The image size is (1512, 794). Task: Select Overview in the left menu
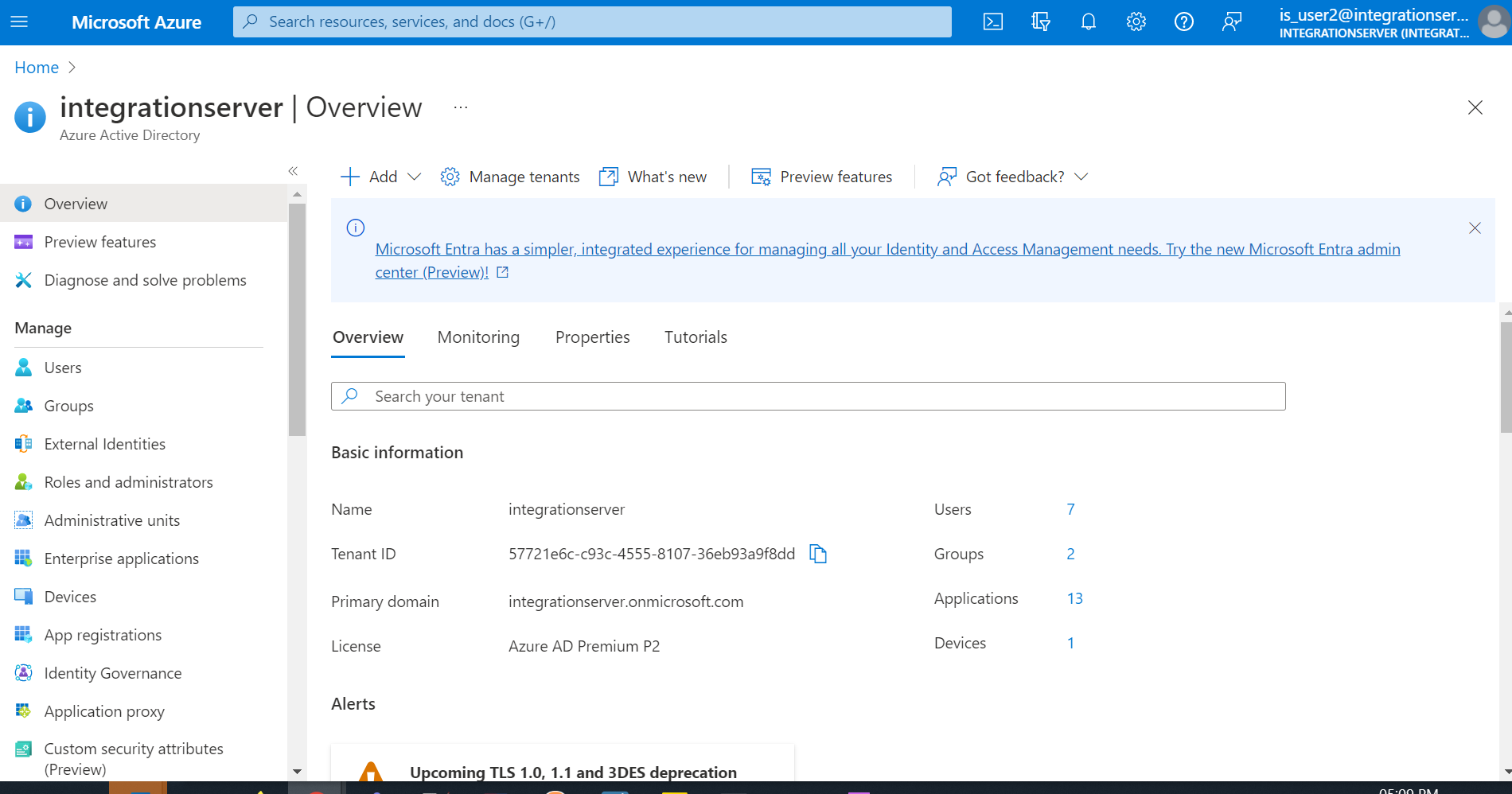(x=143, y=204)
